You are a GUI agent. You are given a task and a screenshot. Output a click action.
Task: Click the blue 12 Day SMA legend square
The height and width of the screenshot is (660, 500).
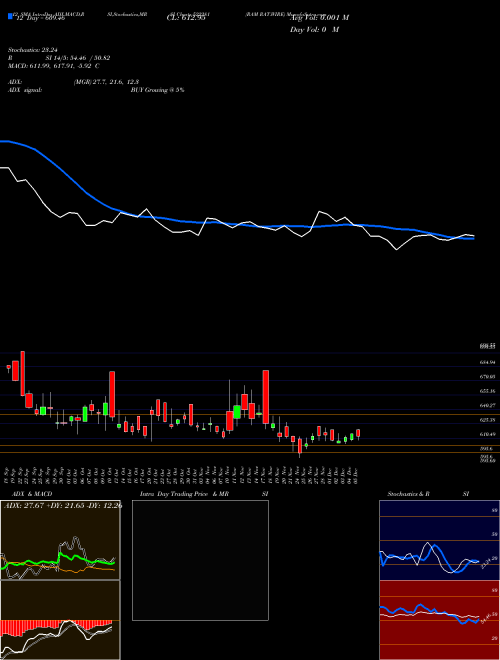(10, 16)
